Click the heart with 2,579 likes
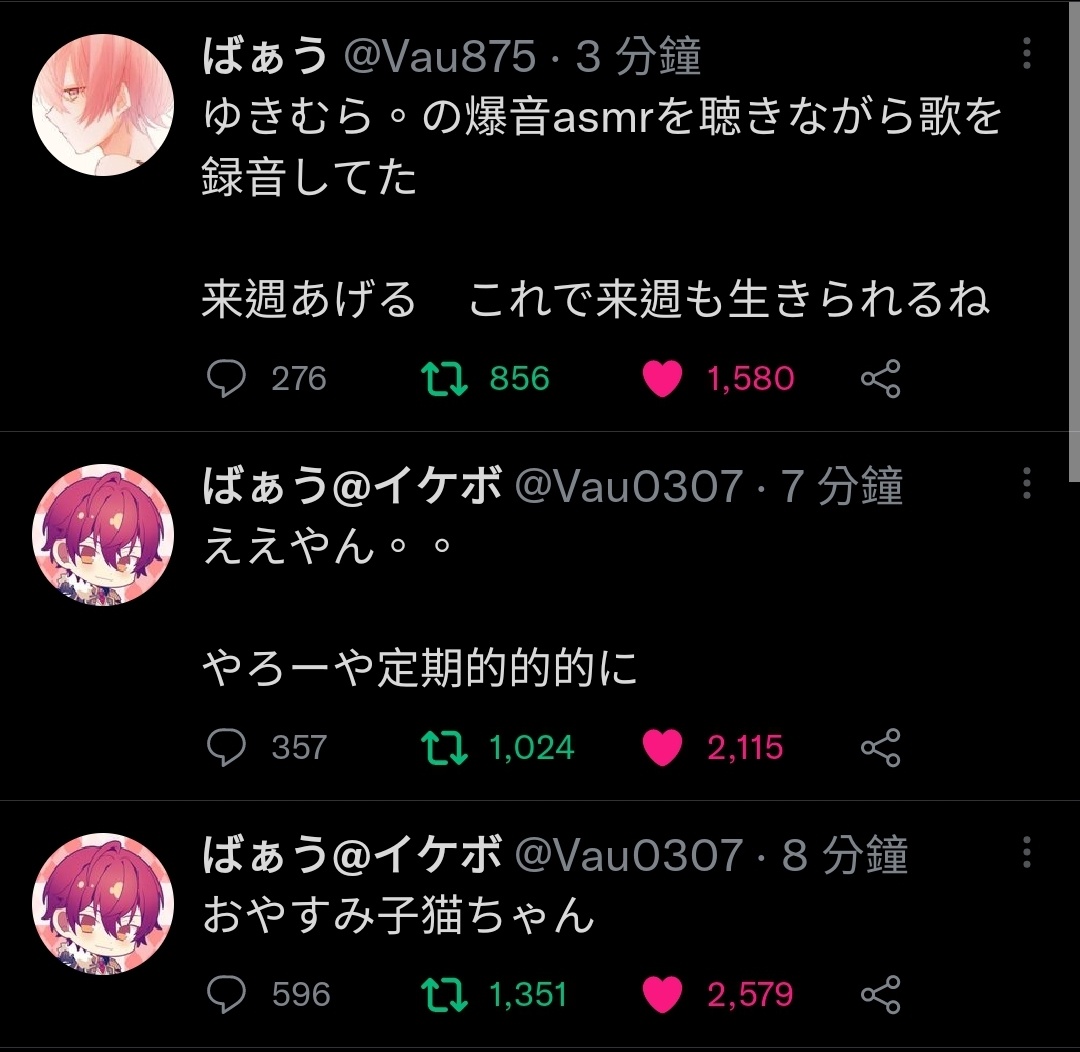Image resolution: width=1080 pixels, height=1052 pixels. pyautogui.click(x=662, y=994)
